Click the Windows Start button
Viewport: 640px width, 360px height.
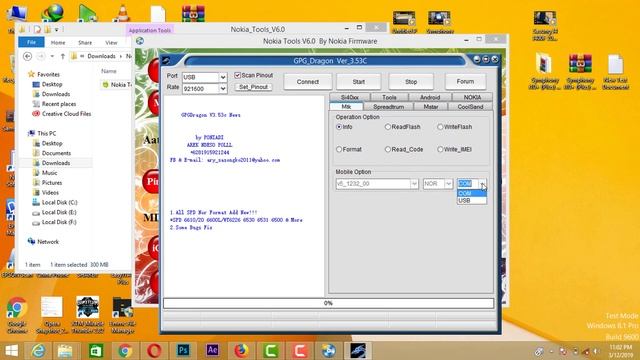pyautogui.click(x=11, y=351)
